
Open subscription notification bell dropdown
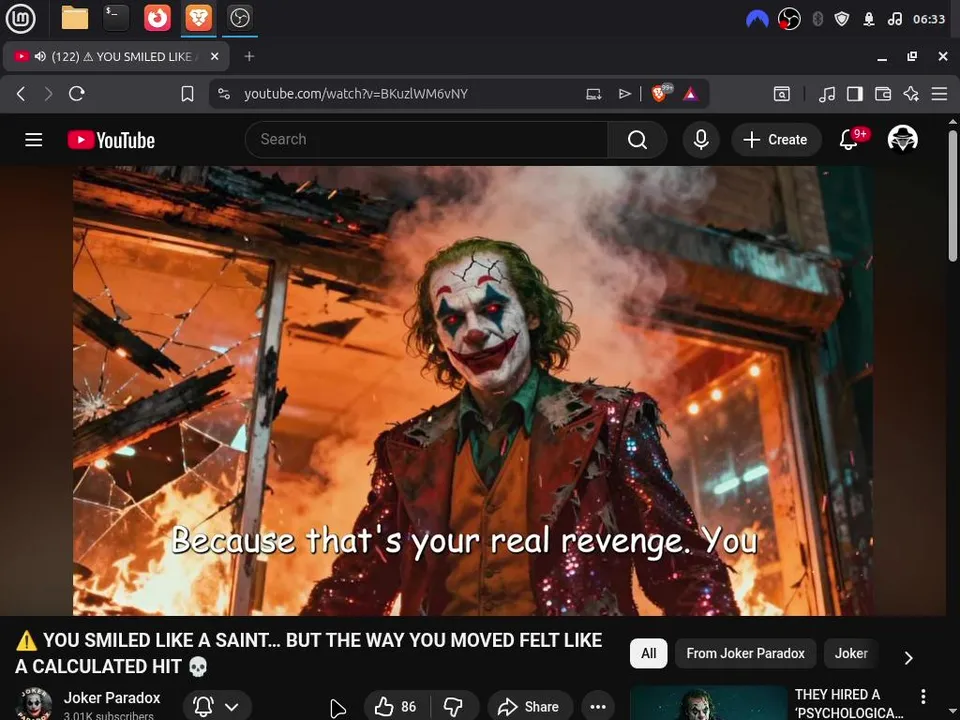(x=217, y=706)
